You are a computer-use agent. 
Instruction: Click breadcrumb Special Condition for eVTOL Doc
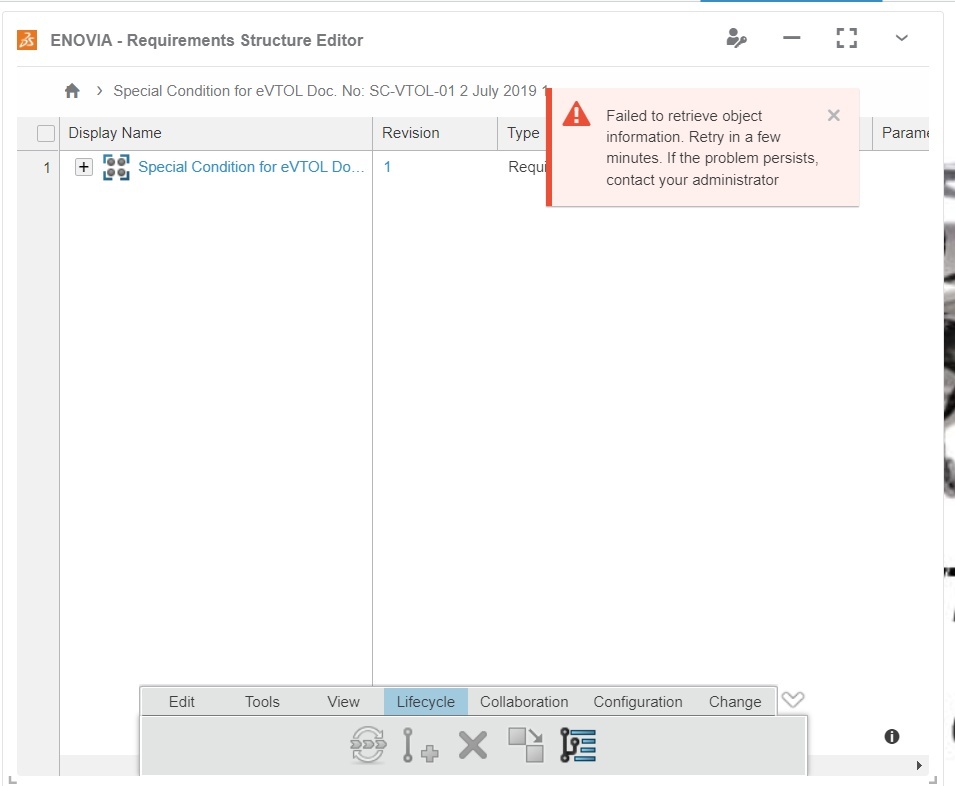[331, 91]
